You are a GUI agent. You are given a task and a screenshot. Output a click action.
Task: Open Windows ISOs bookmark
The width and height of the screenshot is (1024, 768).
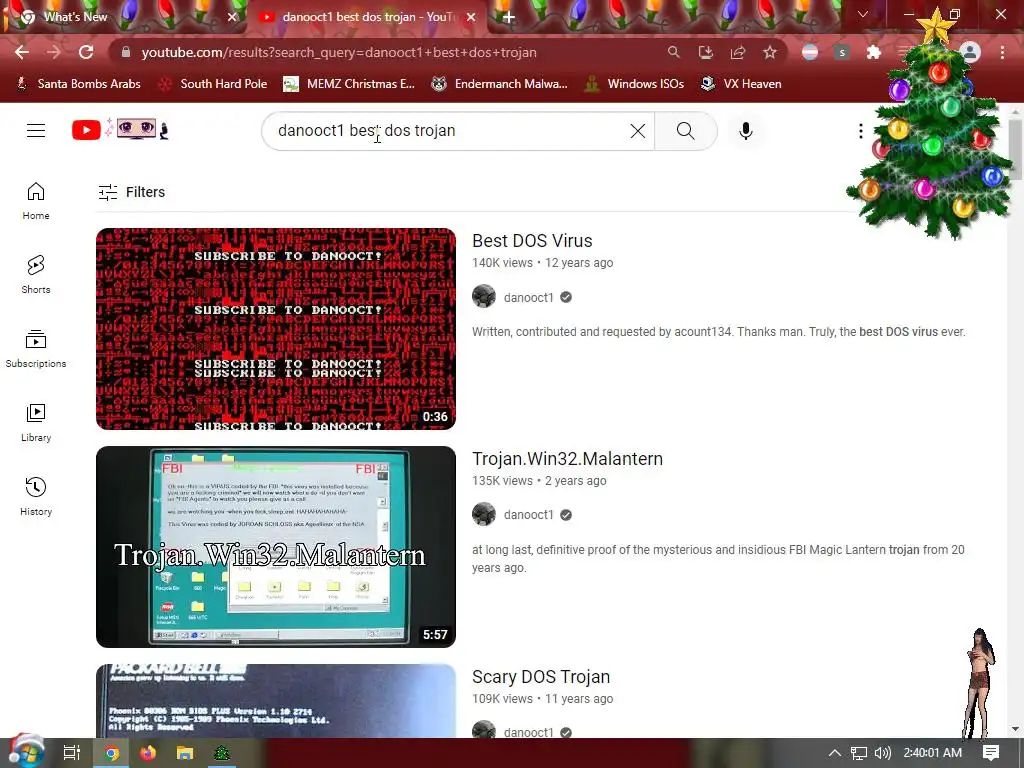(635, 84)
